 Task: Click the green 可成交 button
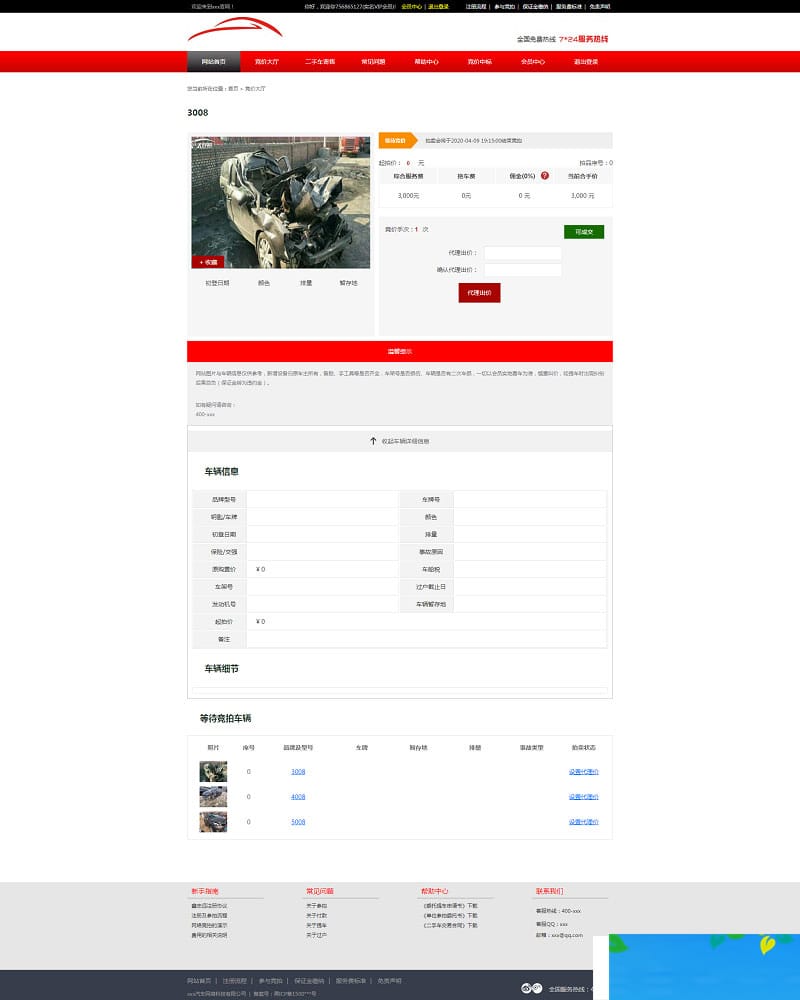pyautogui.click(x=584, y=232)
